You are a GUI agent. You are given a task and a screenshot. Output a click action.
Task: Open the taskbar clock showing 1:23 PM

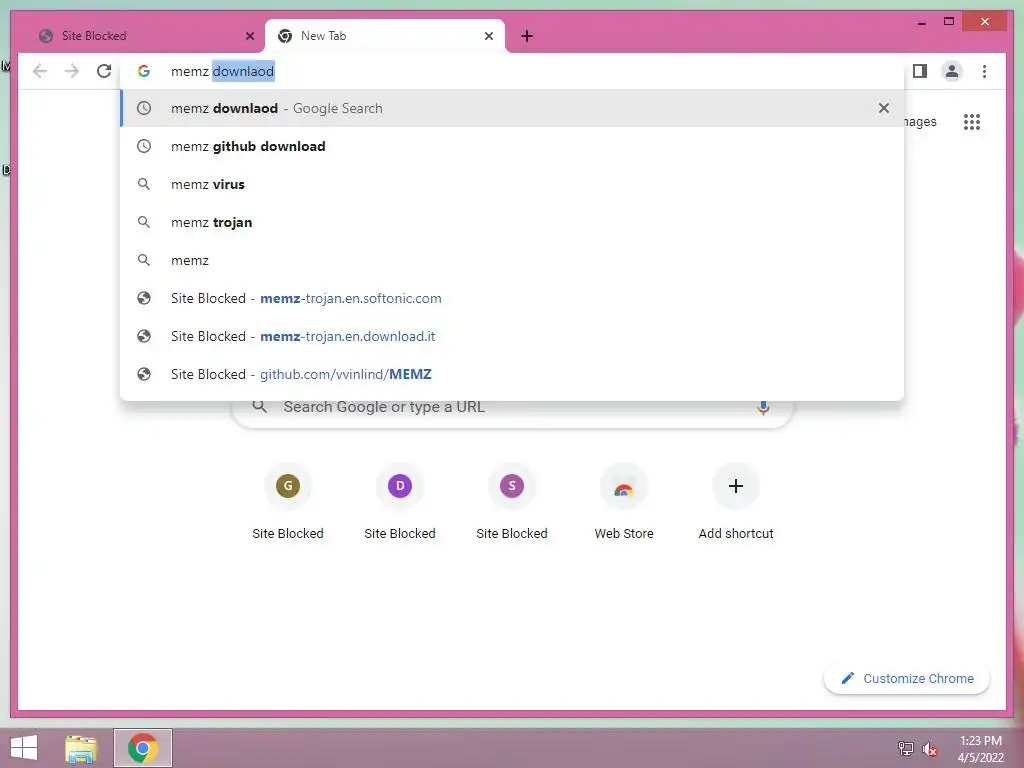980,749
